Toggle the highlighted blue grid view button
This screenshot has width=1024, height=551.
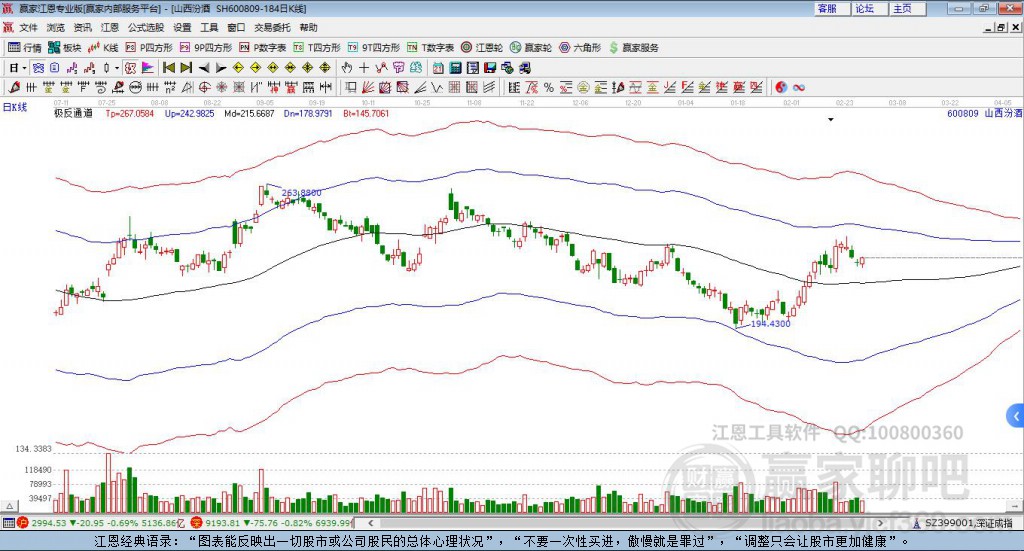pyautogui.click(x=38, y=68)
